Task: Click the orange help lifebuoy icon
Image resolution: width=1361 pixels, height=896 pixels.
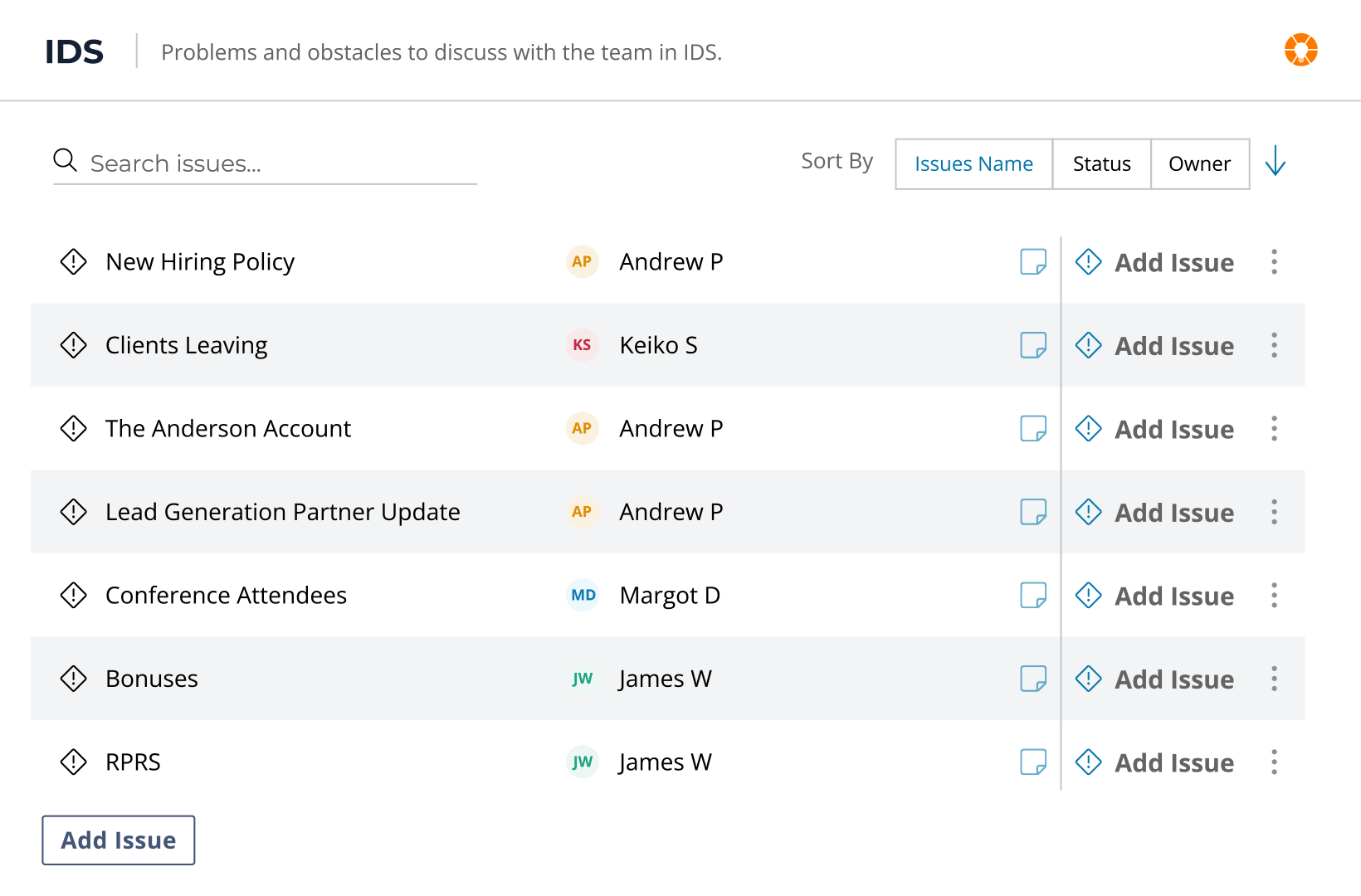Action: click(1300, 50)
